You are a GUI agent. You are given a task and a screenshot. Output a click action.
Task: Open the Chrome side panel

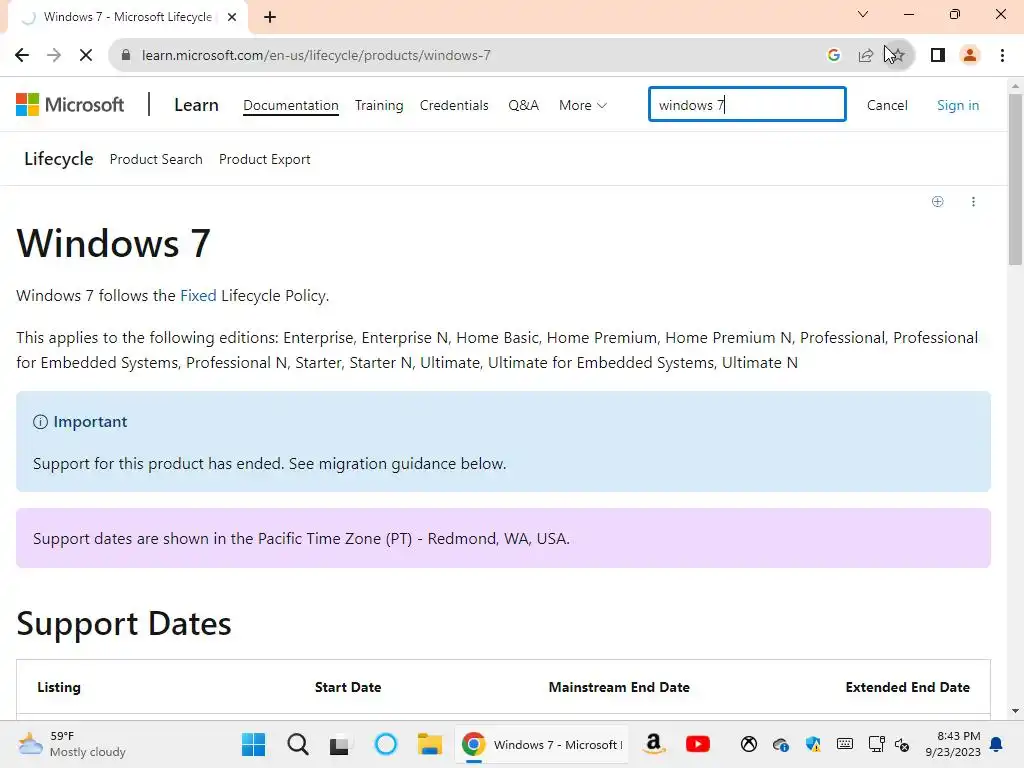938,55
